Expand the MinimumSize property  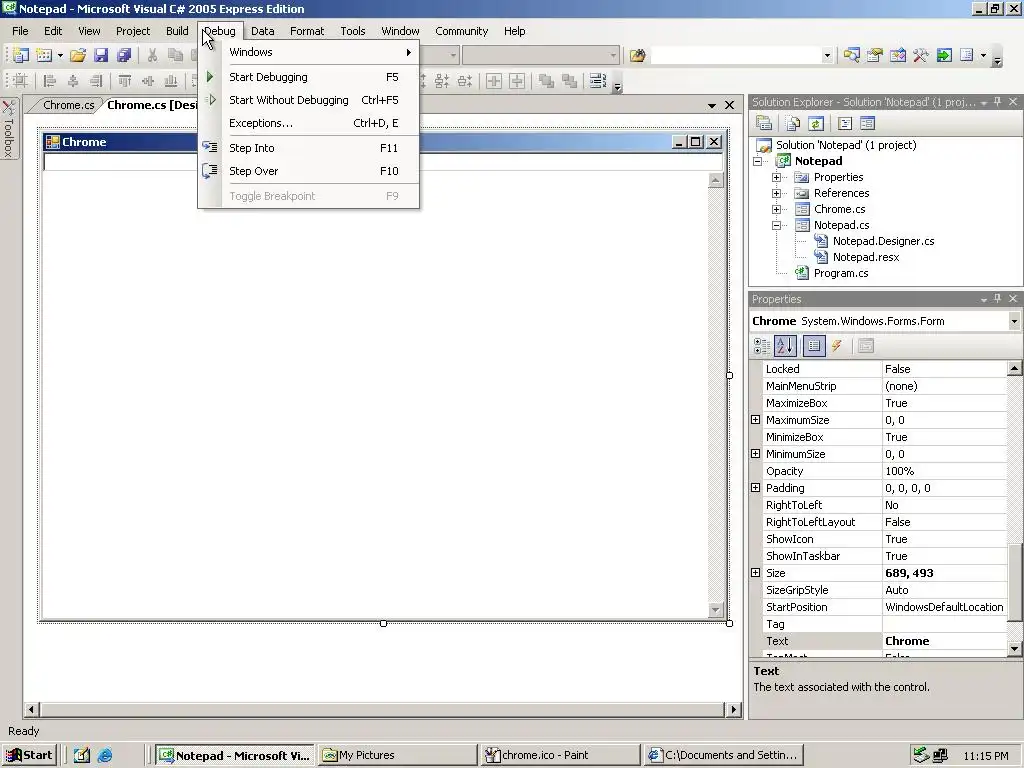coord(756,454)
